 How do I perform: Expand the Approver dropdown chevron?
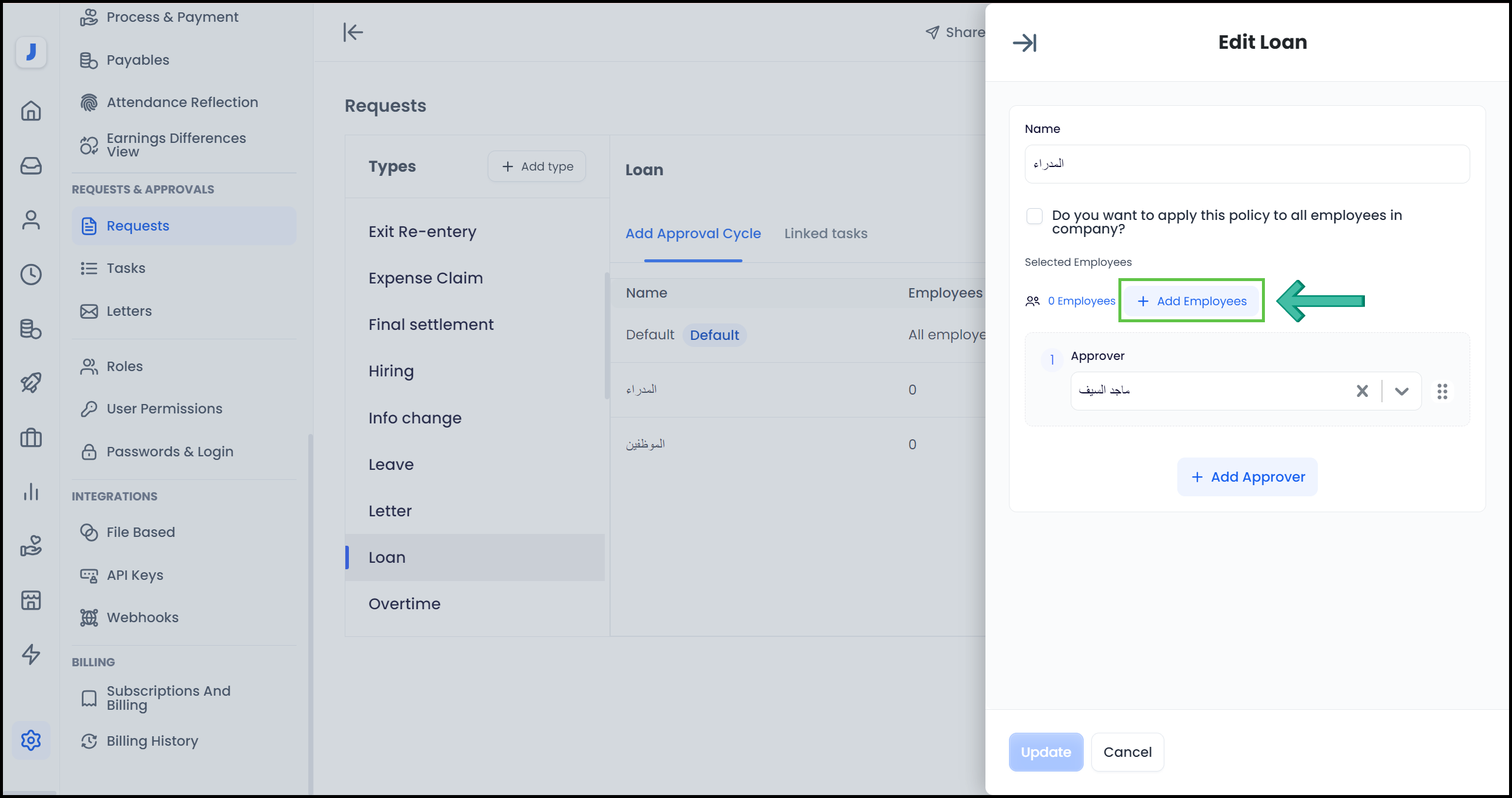tap(1401, 391)
